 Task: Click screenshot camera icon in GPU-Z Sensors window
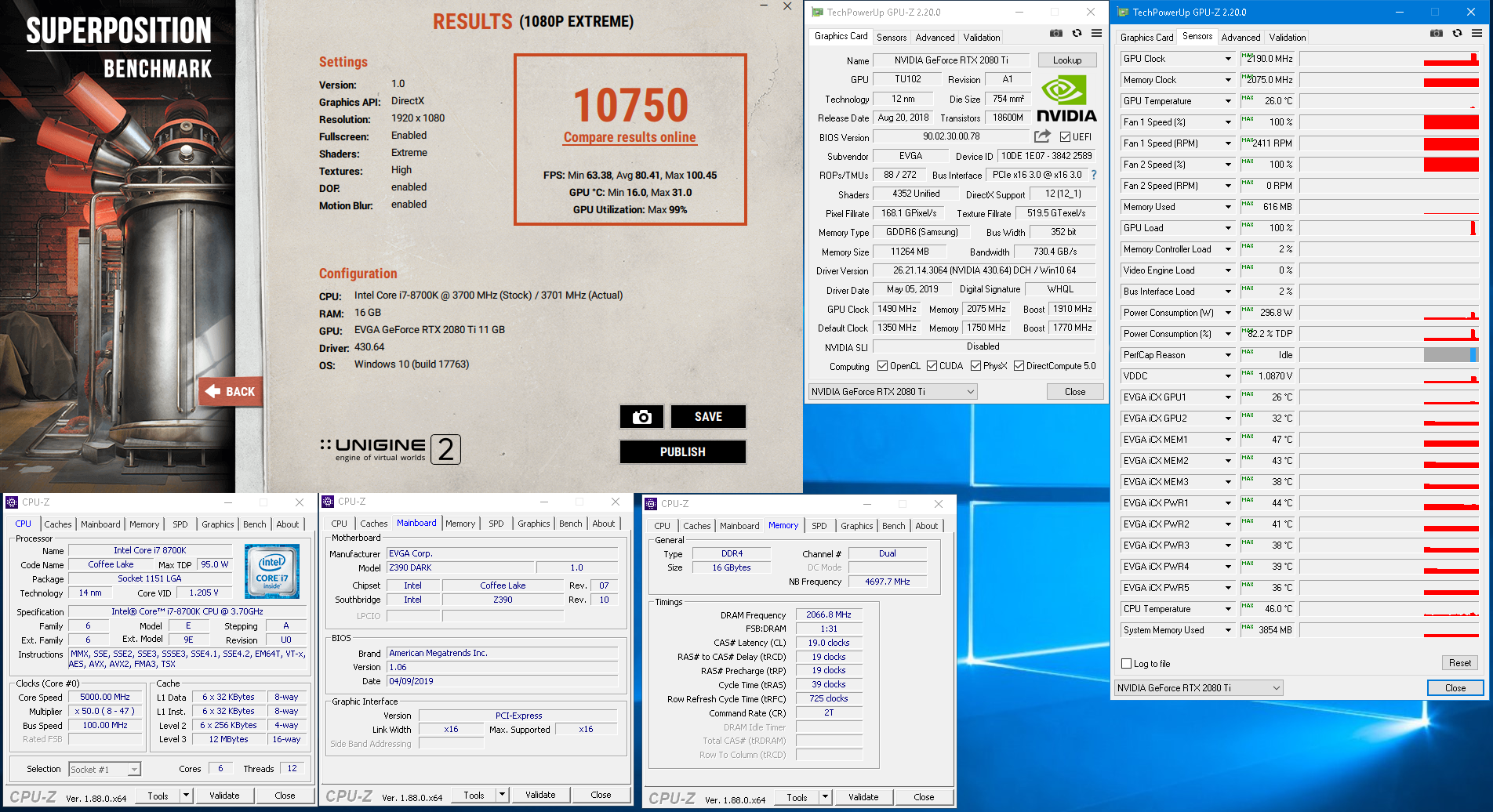coord(1437,34)
